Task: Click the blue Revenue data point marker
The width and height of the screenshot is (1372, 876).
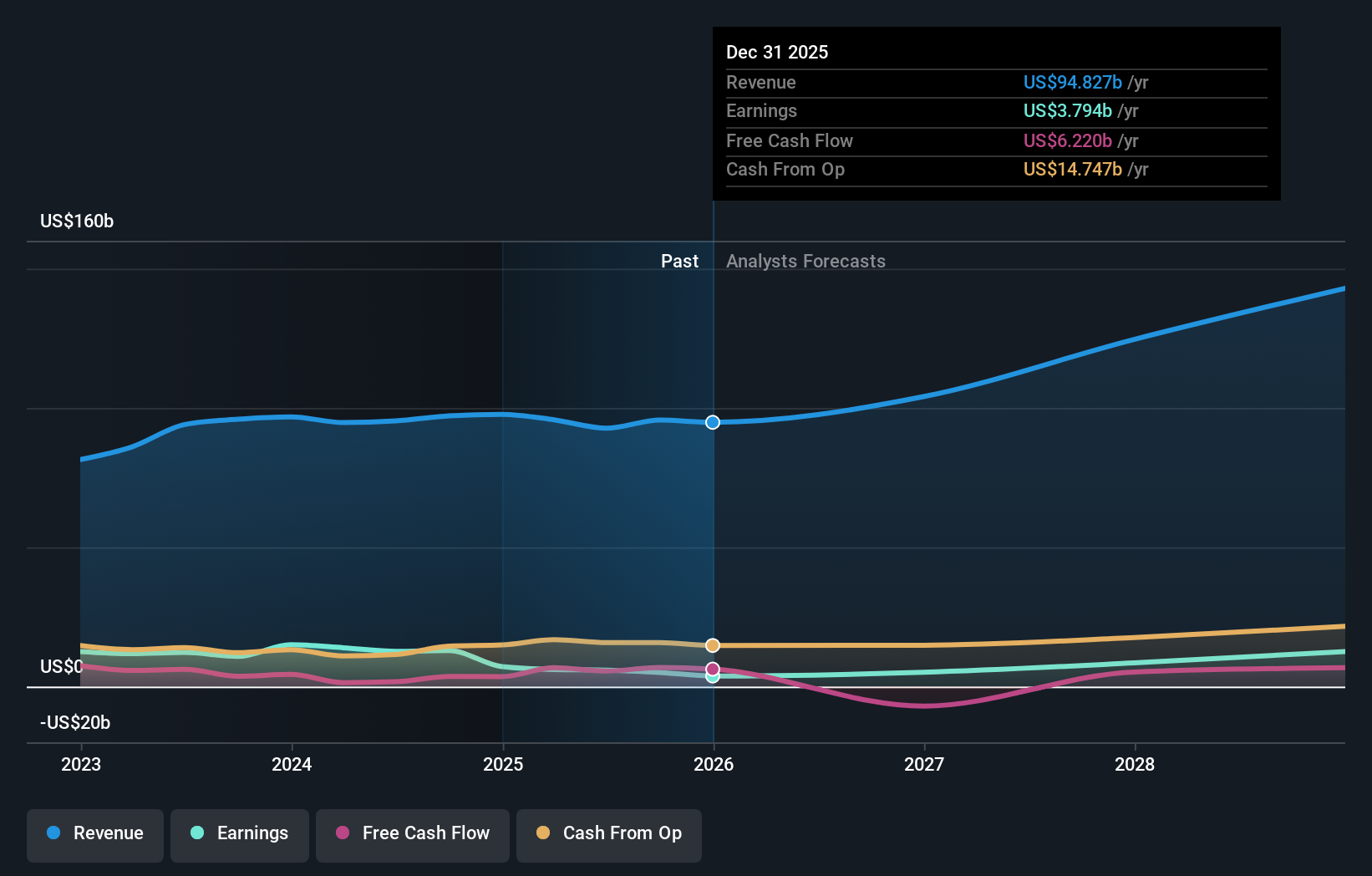Action: pyautogui.click(x=712, y=422)
